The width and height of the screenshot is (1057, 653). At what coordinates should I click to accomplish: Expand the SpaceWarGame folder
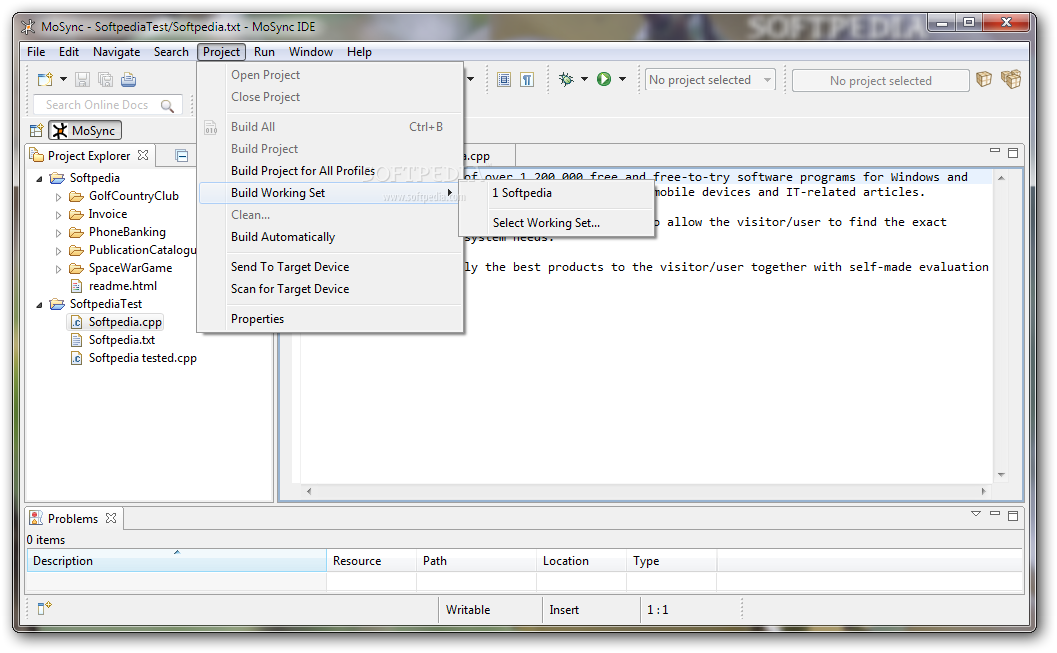pos(59,270)
